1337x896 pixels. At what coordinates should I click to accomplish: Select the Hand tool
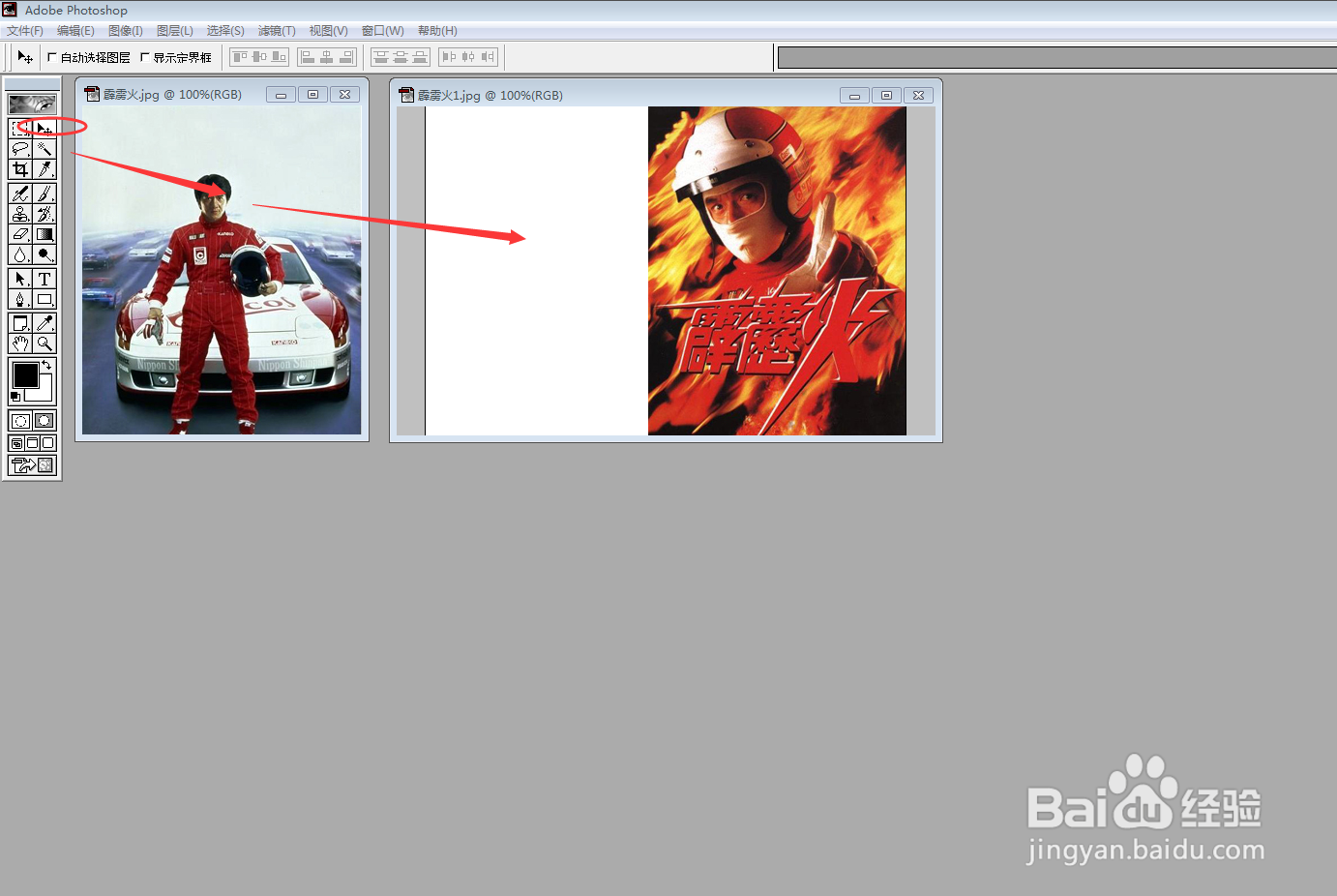[x=20, y=343]
